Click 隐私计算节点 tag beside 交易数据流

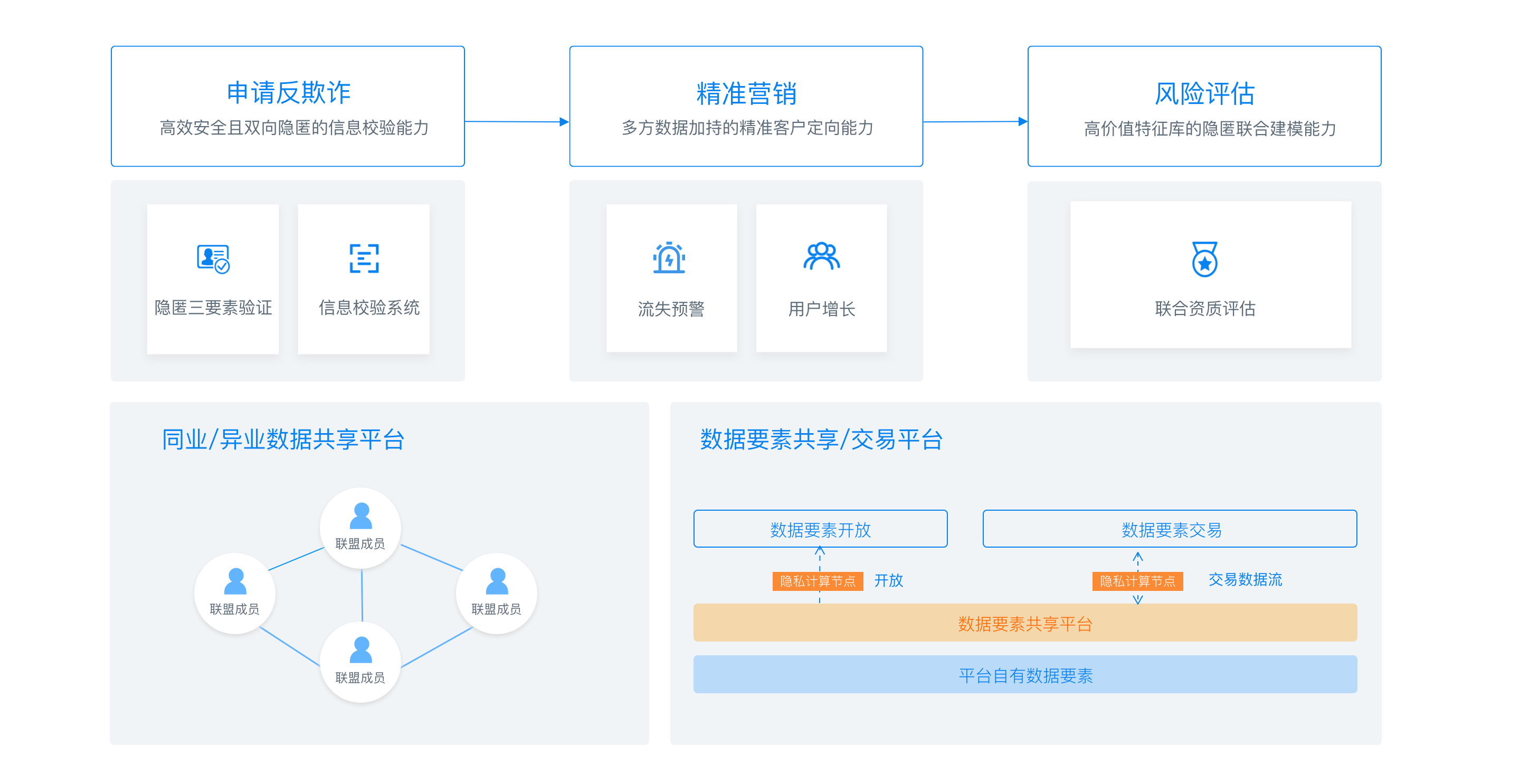click(1138, 581)
